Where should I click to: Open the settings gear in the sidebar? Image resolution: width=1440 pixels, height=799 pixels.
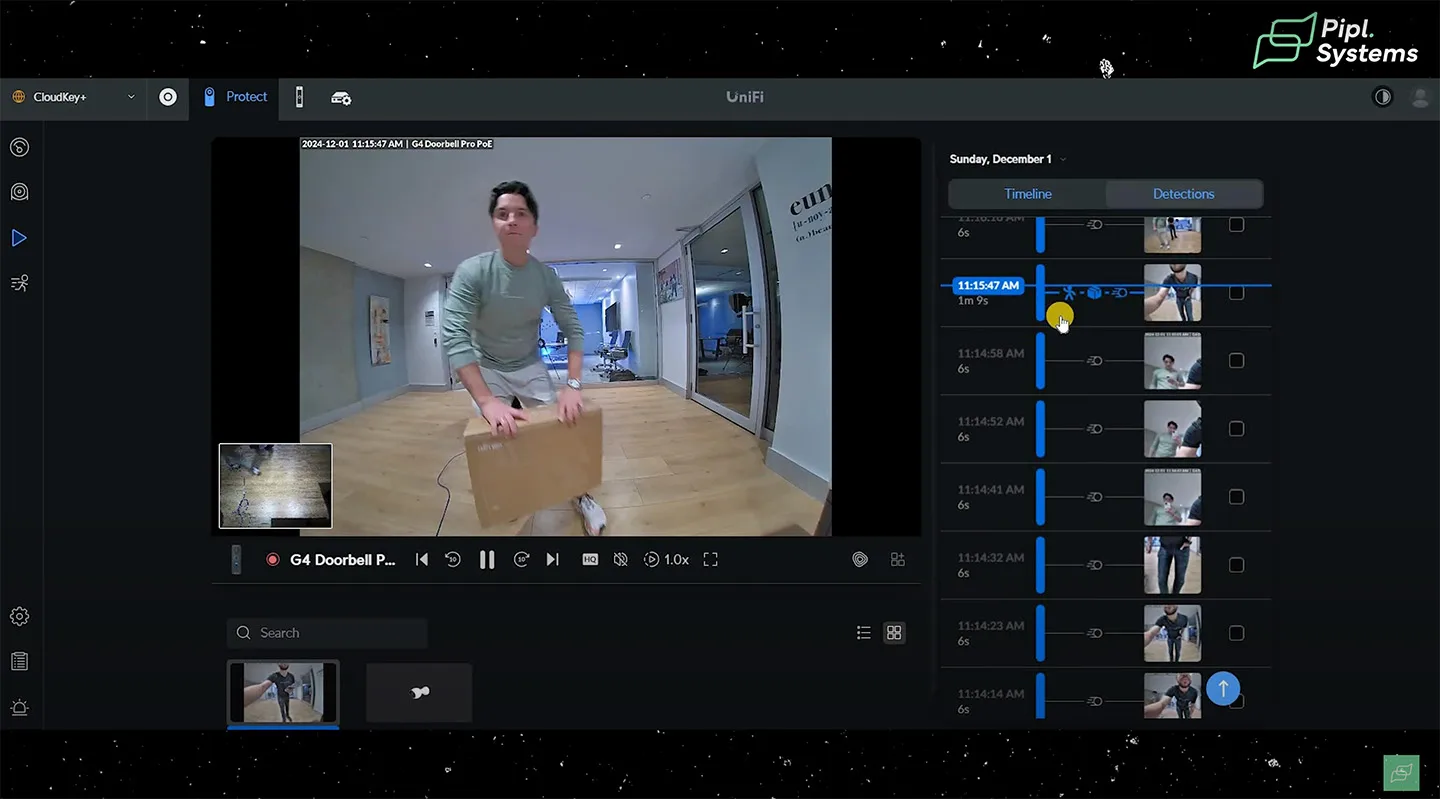coord(19,616)
